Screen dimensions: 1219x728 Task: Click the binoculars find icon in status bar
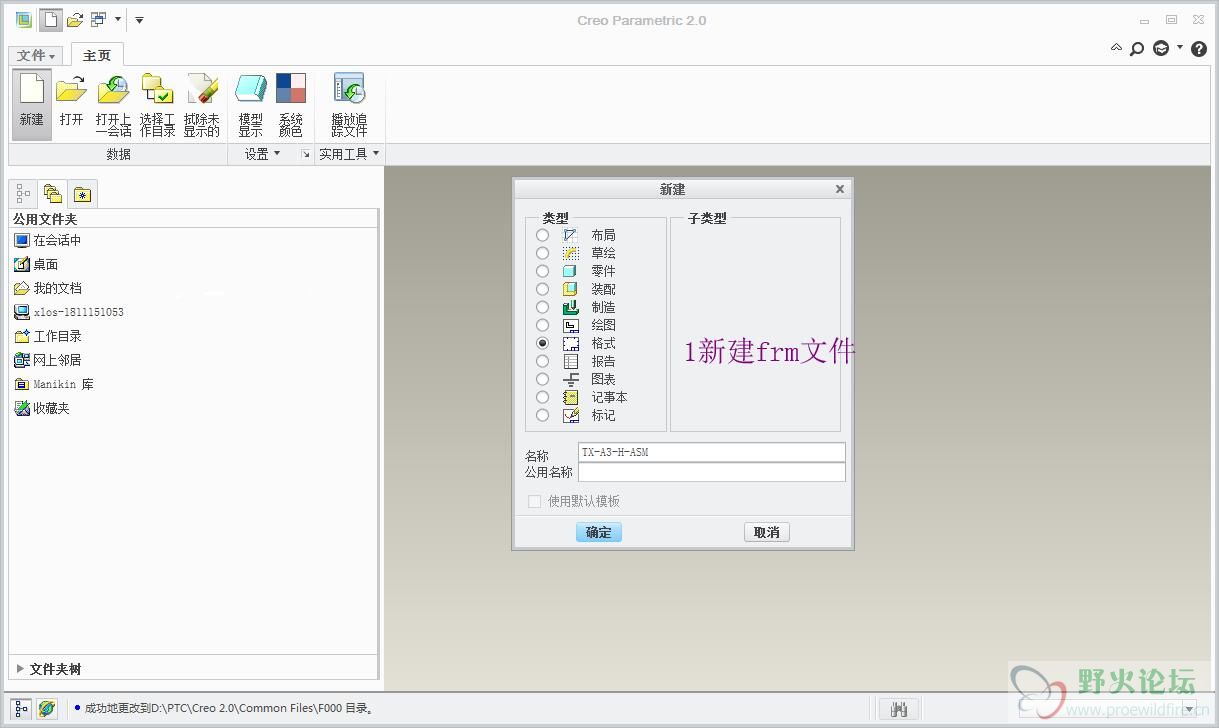[898, 709]
